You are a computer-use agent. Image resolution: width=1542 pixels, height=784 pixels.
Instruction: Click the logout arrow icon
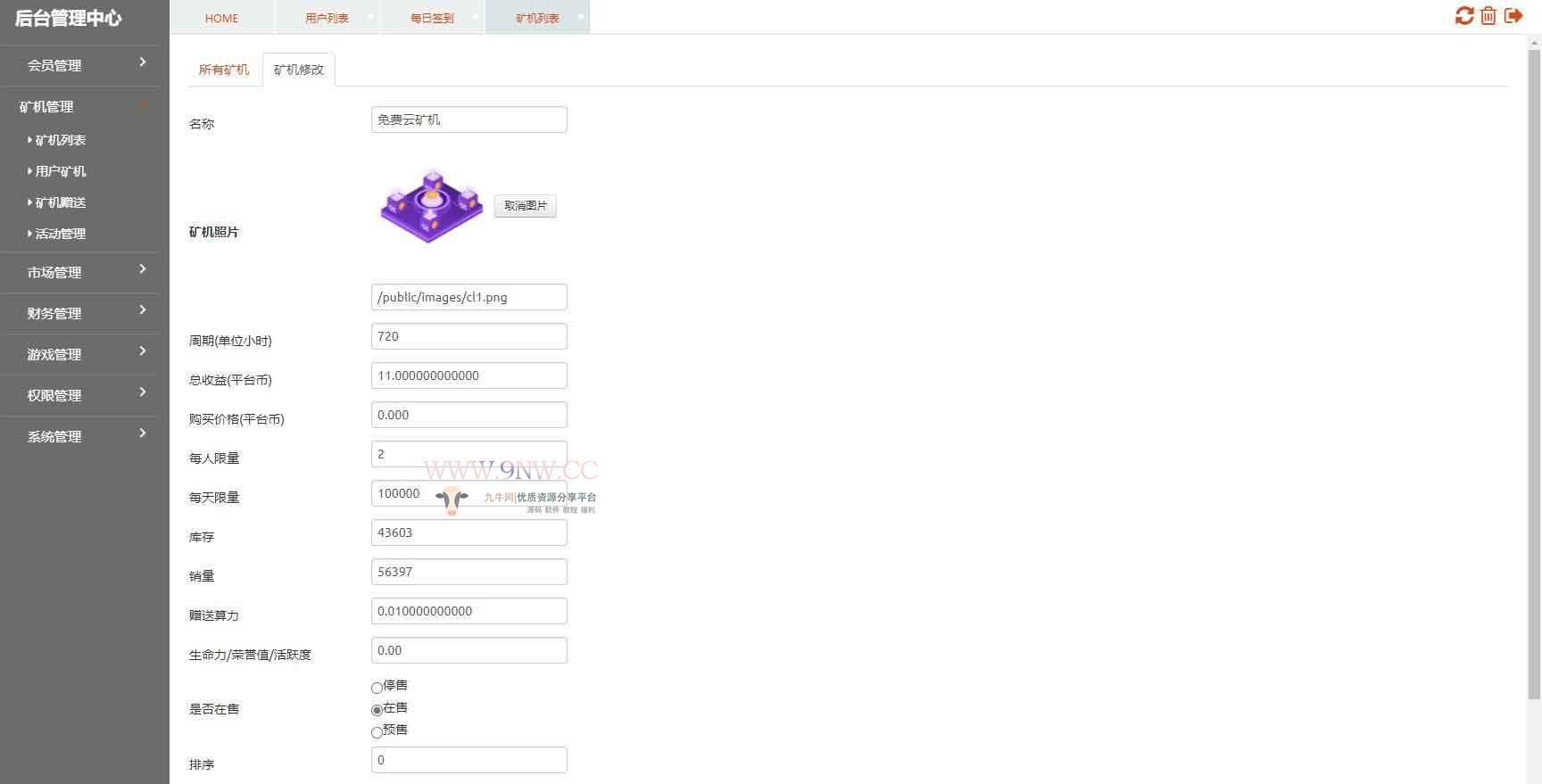pyautogui.click(x=1513, y=16)
